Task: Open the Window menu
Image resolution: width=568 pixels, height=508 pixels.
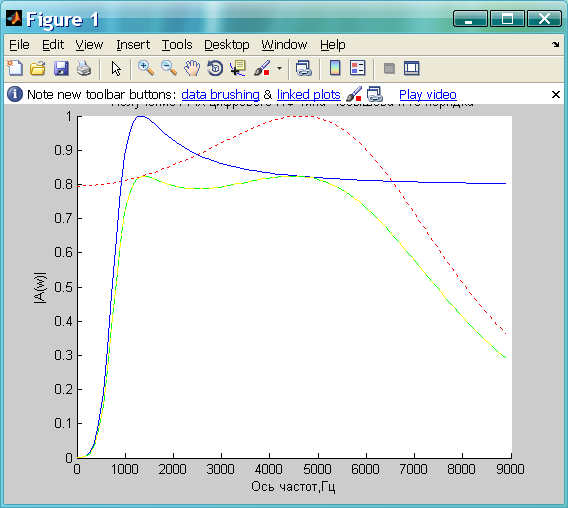Action: (x=284, y=45)
